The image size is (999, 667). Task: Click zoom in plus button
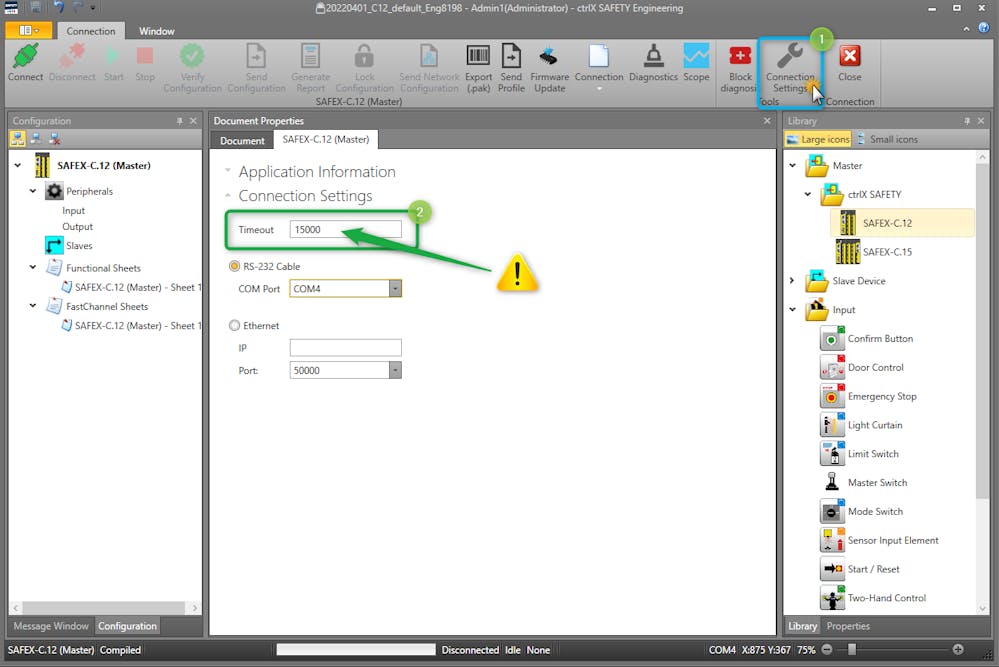[958, 649]
